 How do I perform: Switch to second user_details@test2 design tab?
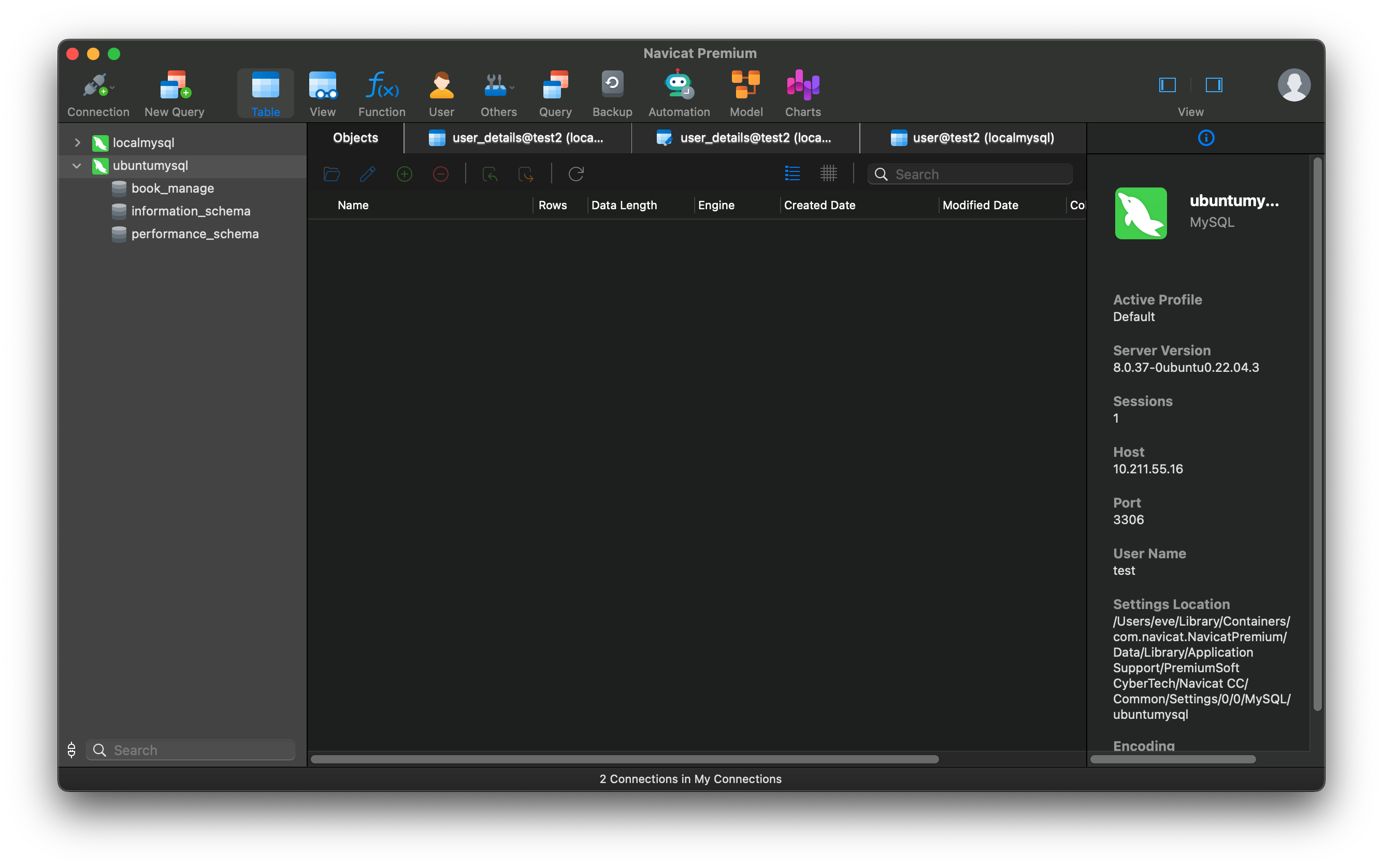[x=745, y=138]
